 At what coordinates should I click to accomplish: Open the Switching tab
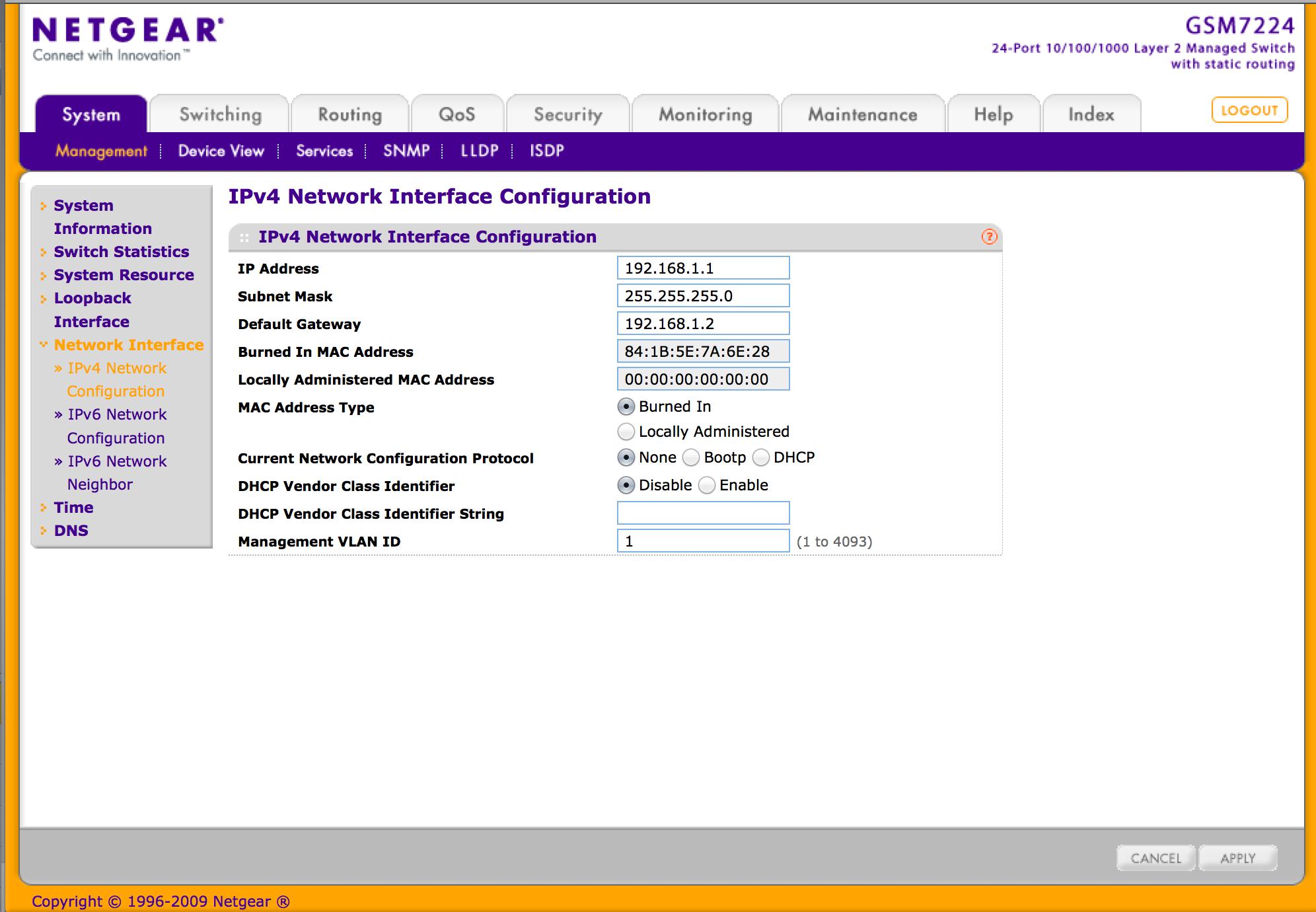pos(221,114)
